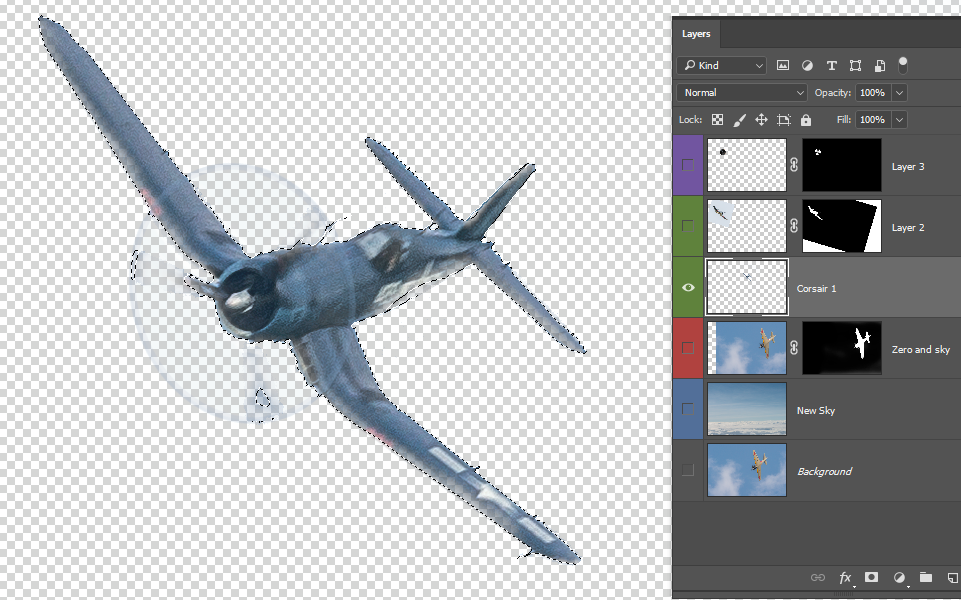Filter layers by shape layers icon
Screen dimensions: 961x600
point(855,65)
